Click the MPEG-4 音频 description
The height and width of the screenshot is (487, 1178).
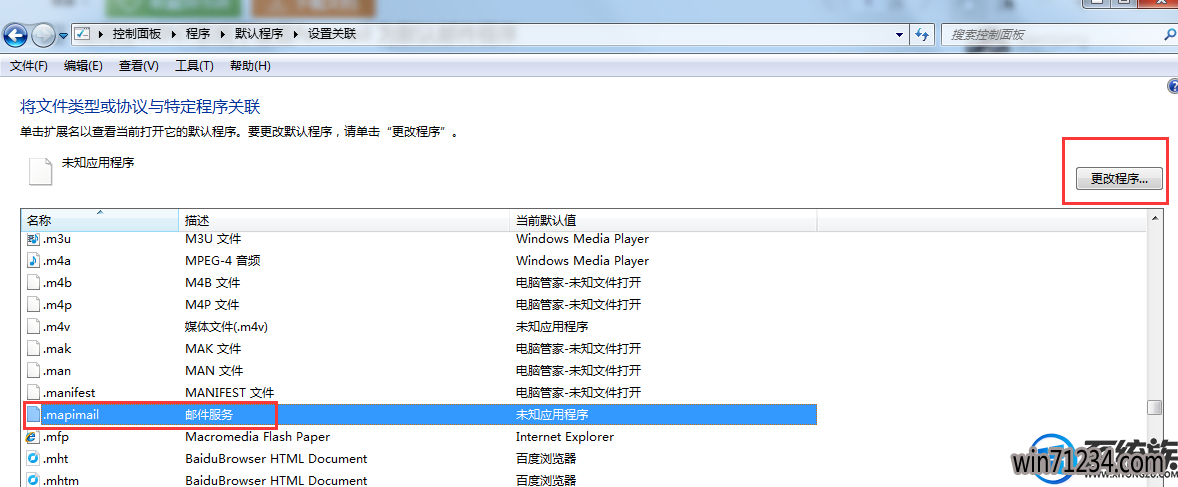coord(222,261)
